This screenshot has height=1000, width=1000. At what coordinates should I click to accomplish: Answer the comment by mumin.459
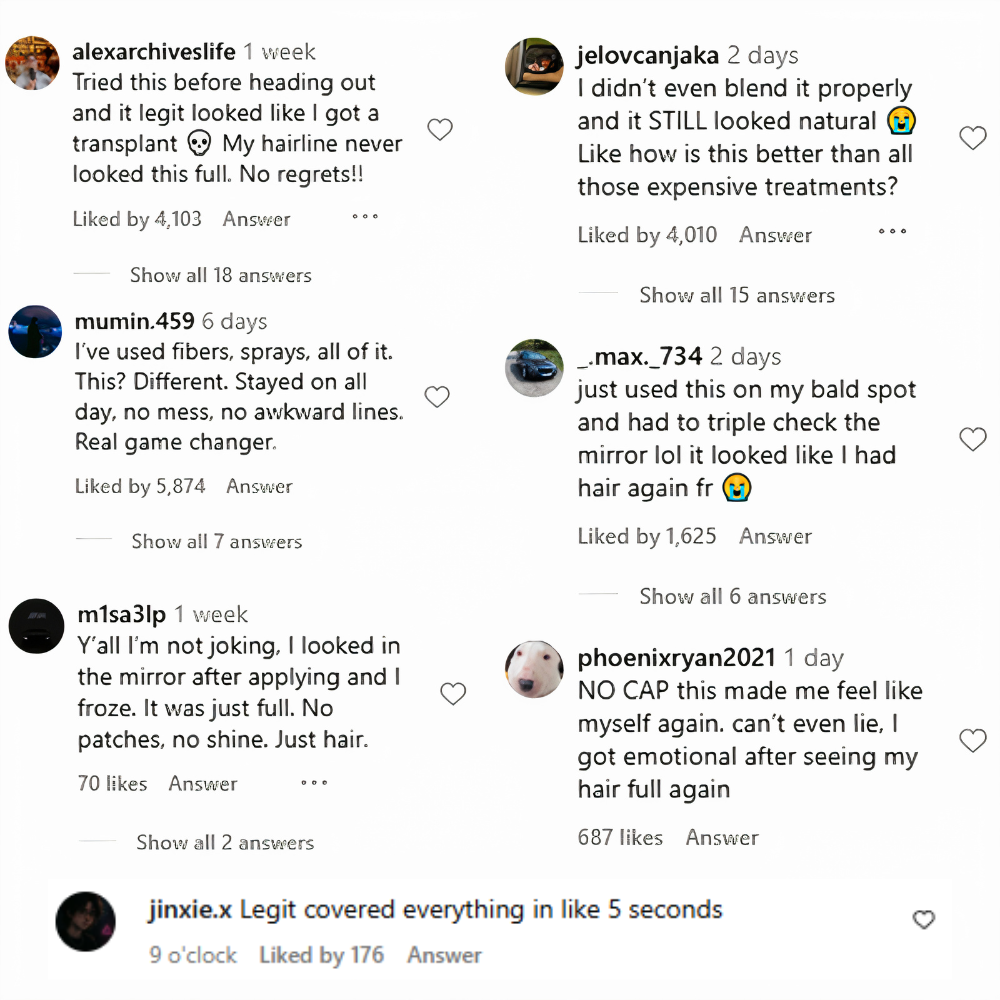(259, 487)
